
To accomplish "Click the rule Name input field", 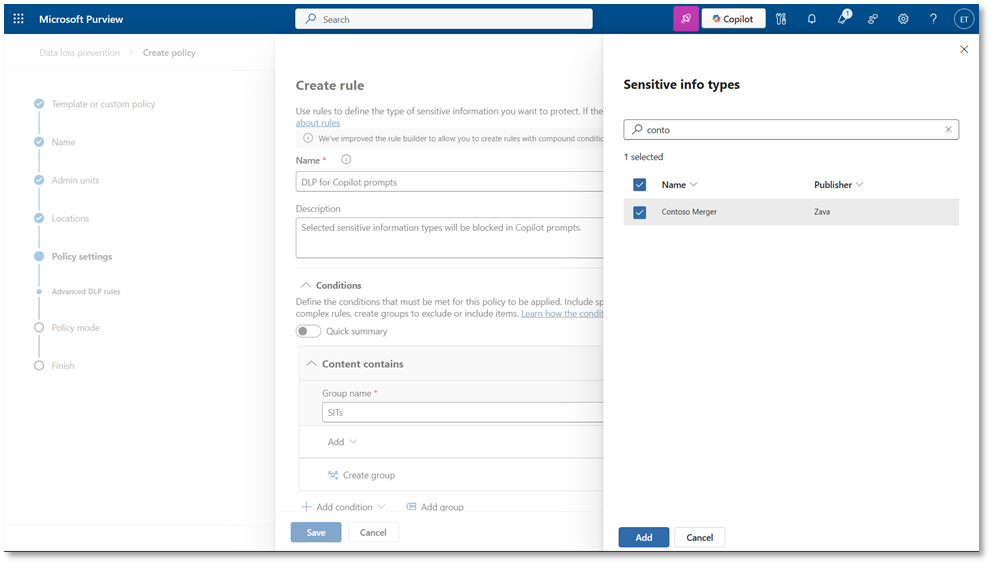I will [x=449, y=182].
